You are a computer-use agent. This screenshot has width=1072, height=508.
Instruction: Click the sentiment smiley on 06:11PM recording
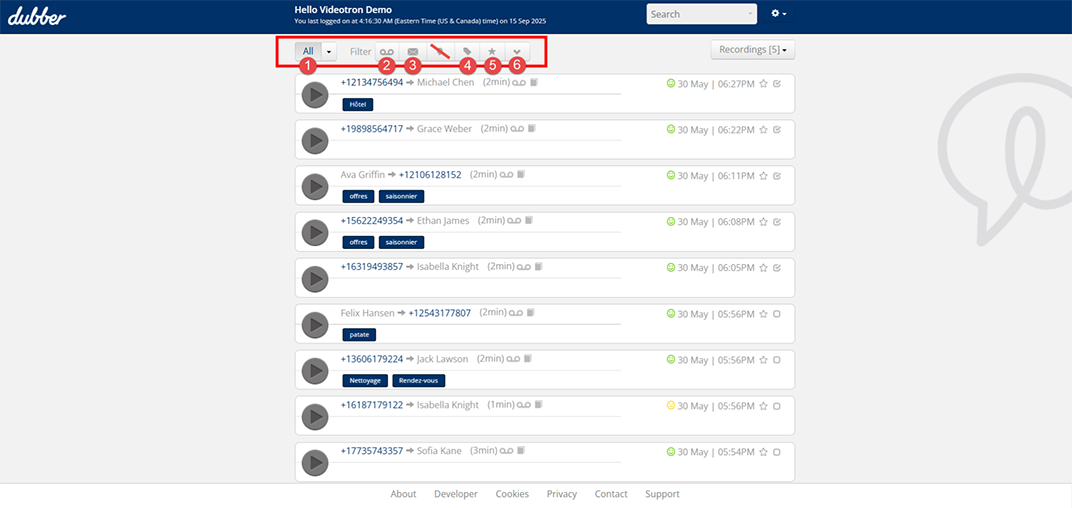pyautogui.click(x=671, y=175)
